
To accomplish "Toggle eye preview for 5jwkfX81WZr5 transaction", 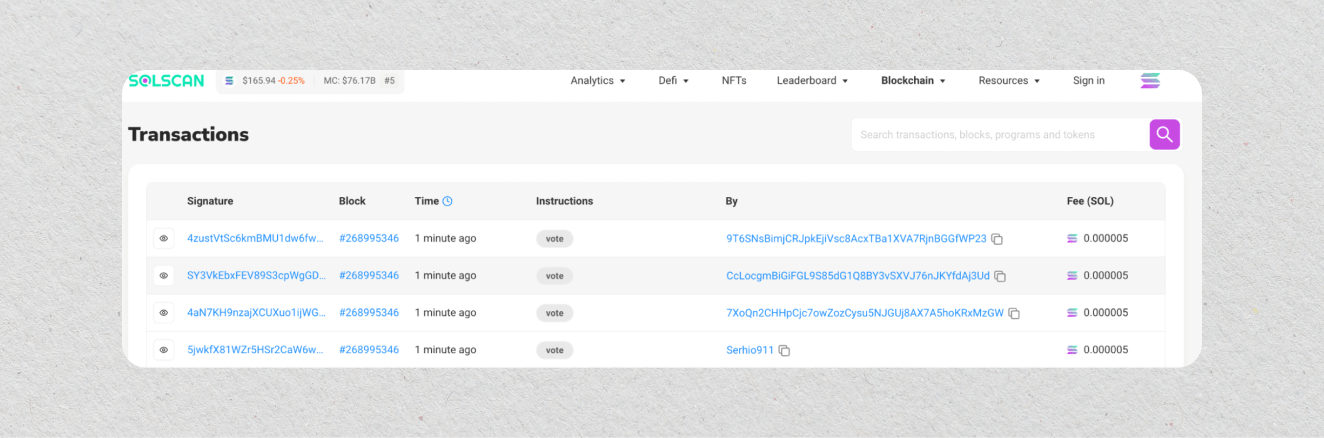I will [x=164, y=350].
